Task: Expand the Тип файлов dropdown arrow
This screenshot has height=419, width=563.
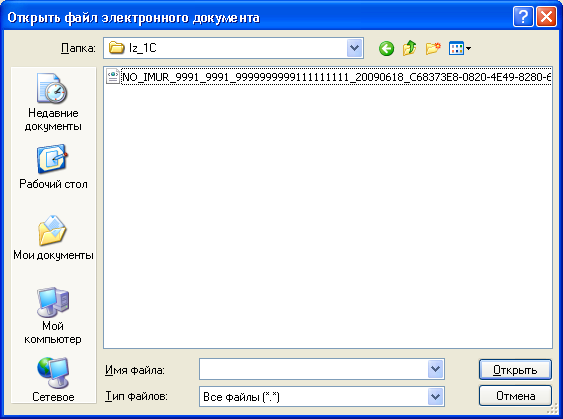Action: 436,396
